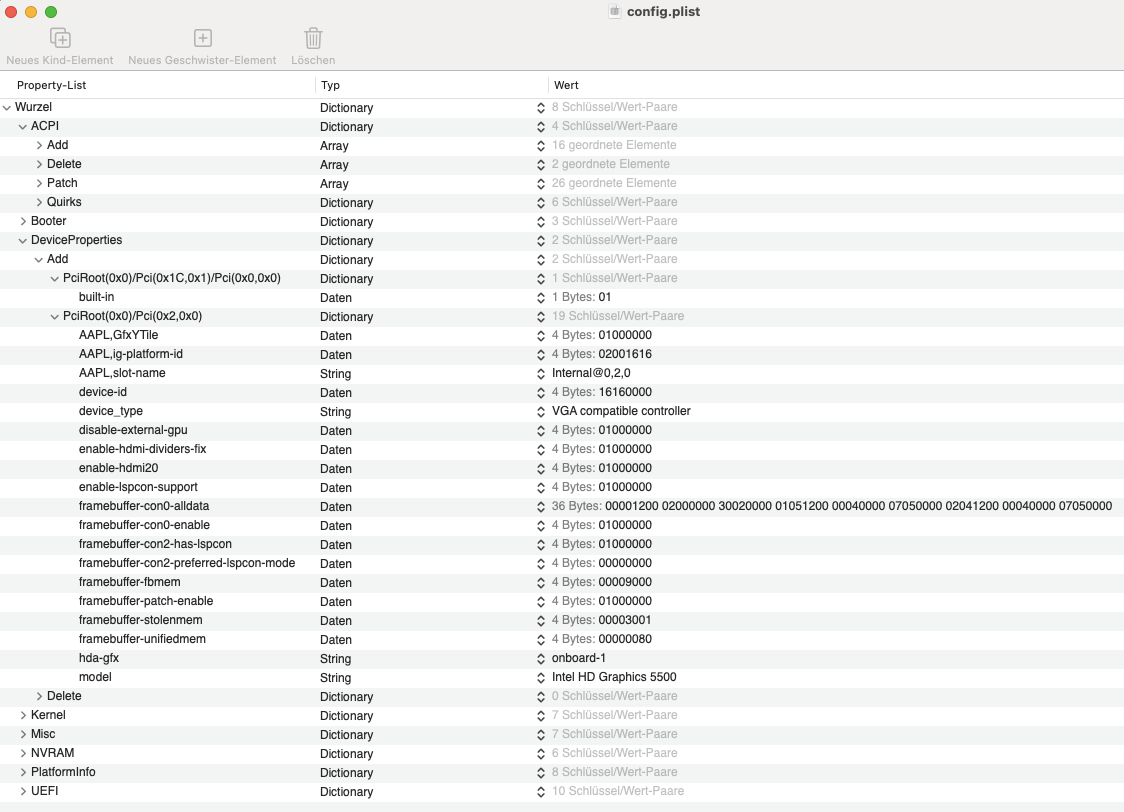Select the framebuffer-con2-preferred-lspcon-mode key
This screenshot has width=1124, height=812.
coord(187,563)
